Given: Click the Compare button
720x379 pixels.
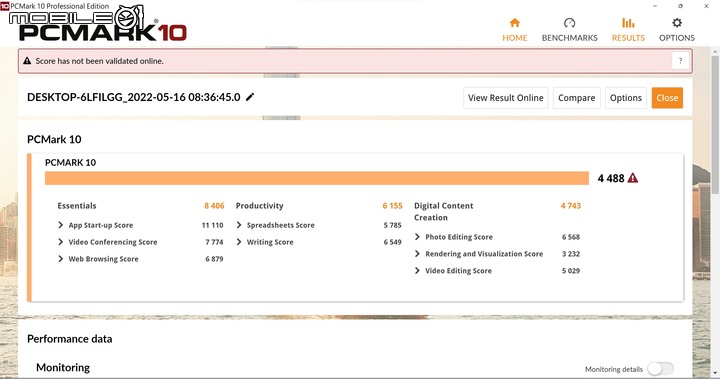Looking at the screenshot, I should coord(576,98).
